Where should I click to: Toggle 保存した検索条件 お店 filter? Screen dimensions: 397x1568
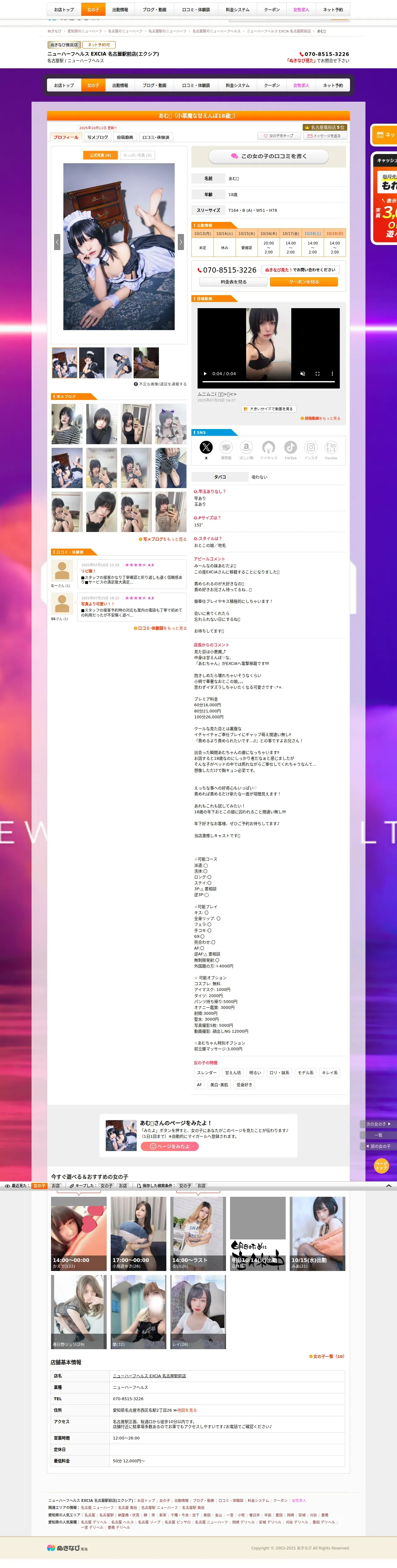click(x=202, y=1186)
